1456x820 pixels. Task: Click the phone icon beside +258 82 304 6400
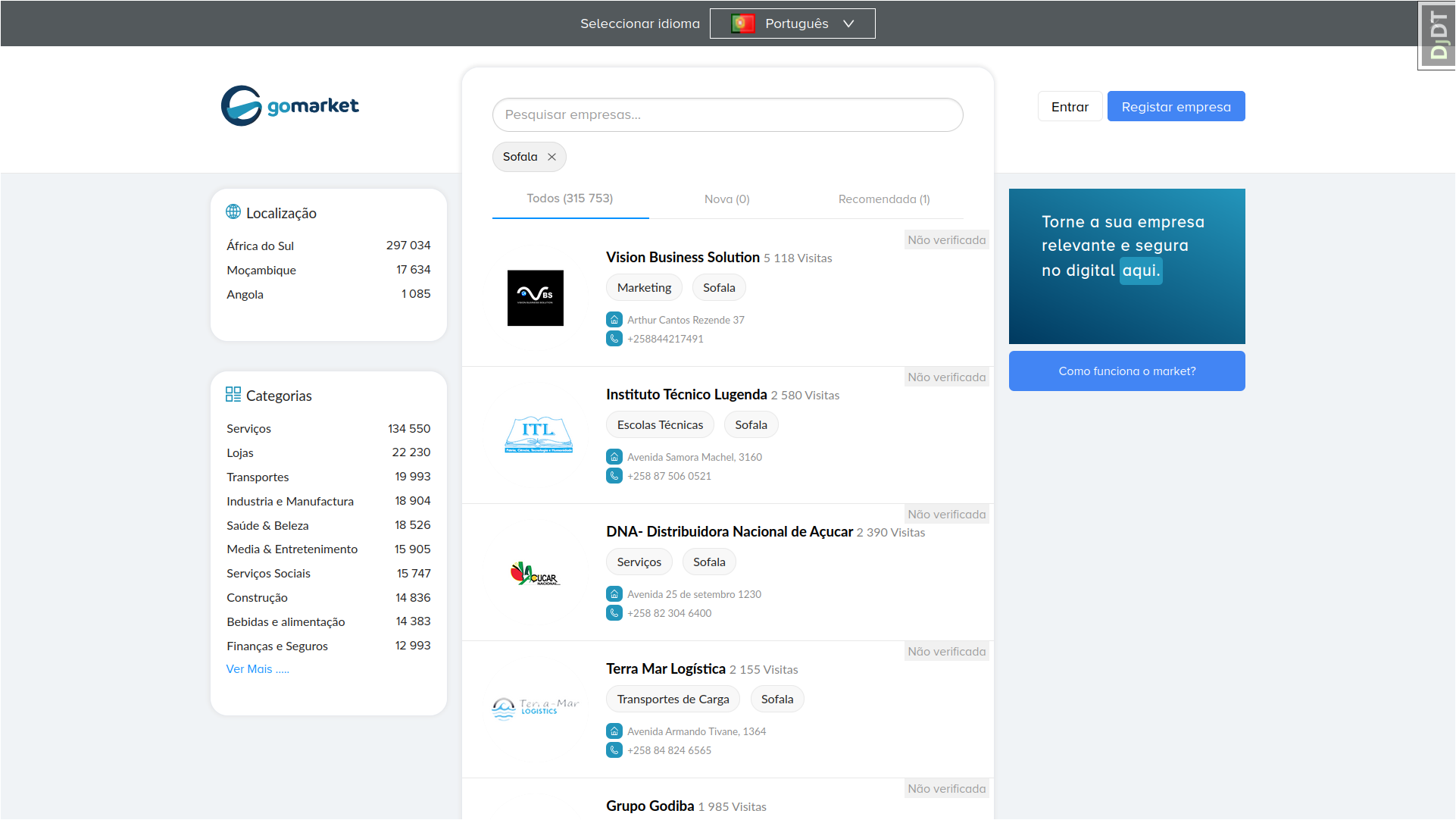tap(614, 613)
